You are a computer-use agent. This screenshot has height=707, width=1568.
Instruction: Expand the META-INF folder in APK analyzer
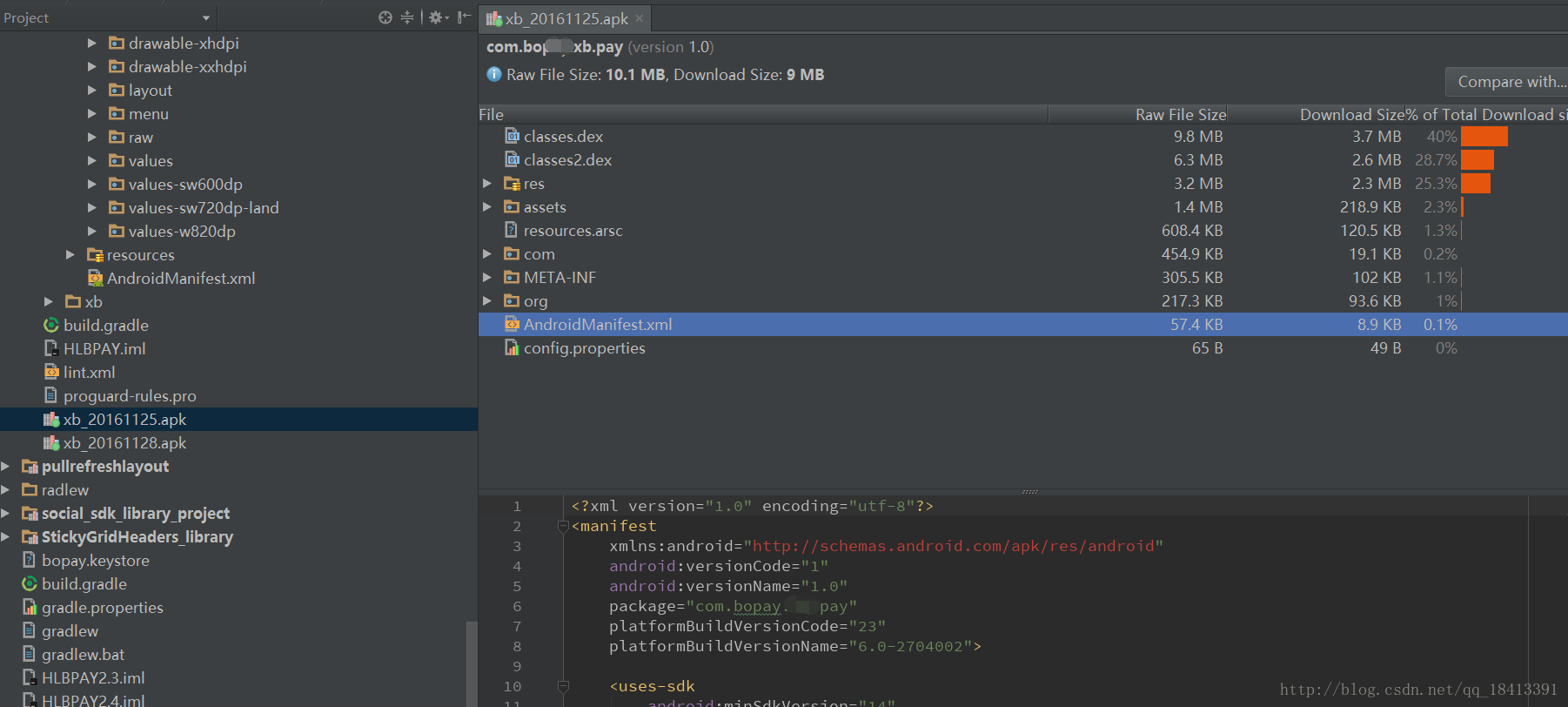click(x=487, y=278)
